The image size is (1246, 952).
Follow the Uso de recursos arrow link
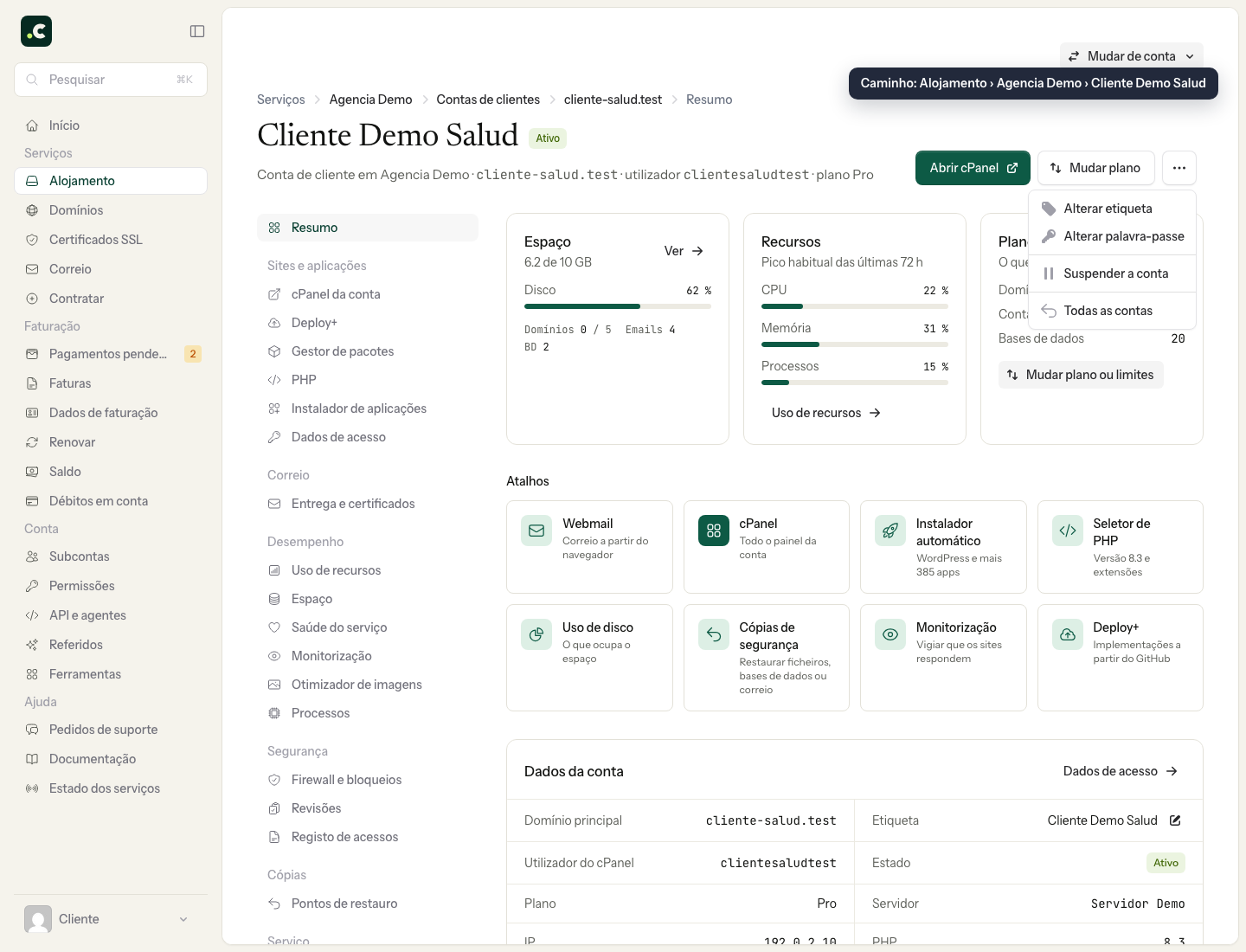(826, 413)
